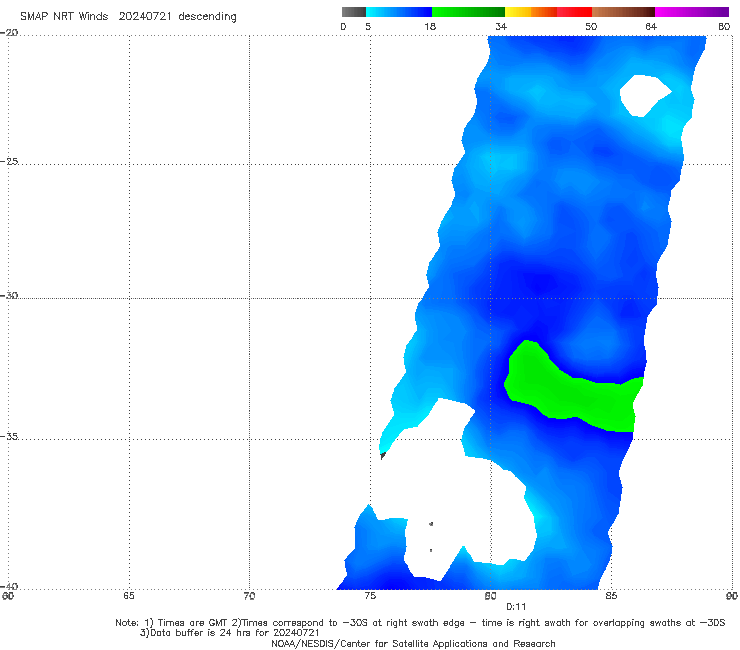Click the longitude axis label "70"
The image size is (740, 650).
(x=249, y=596)
